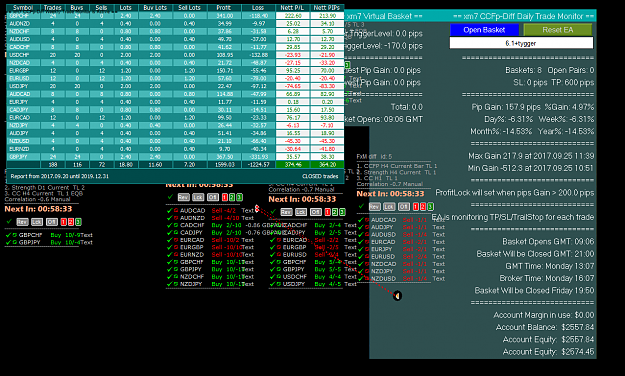Click the checkmark beside GBPCHF Buy 10/-9
625x376 pixels.
tap(8, 235)
